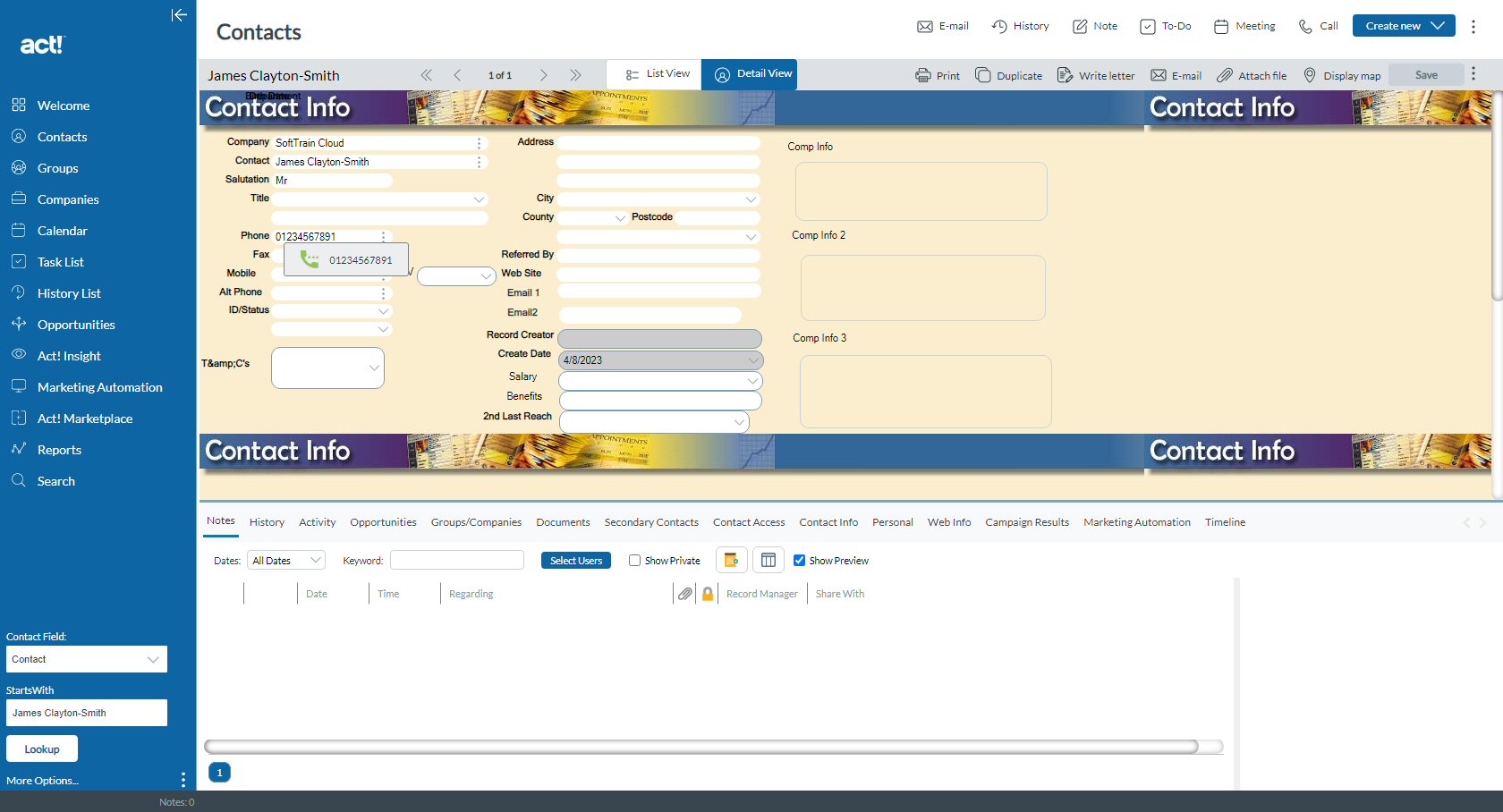Attach file to contact
The height and width of the screenshot is (812, 1503).
1252,76
